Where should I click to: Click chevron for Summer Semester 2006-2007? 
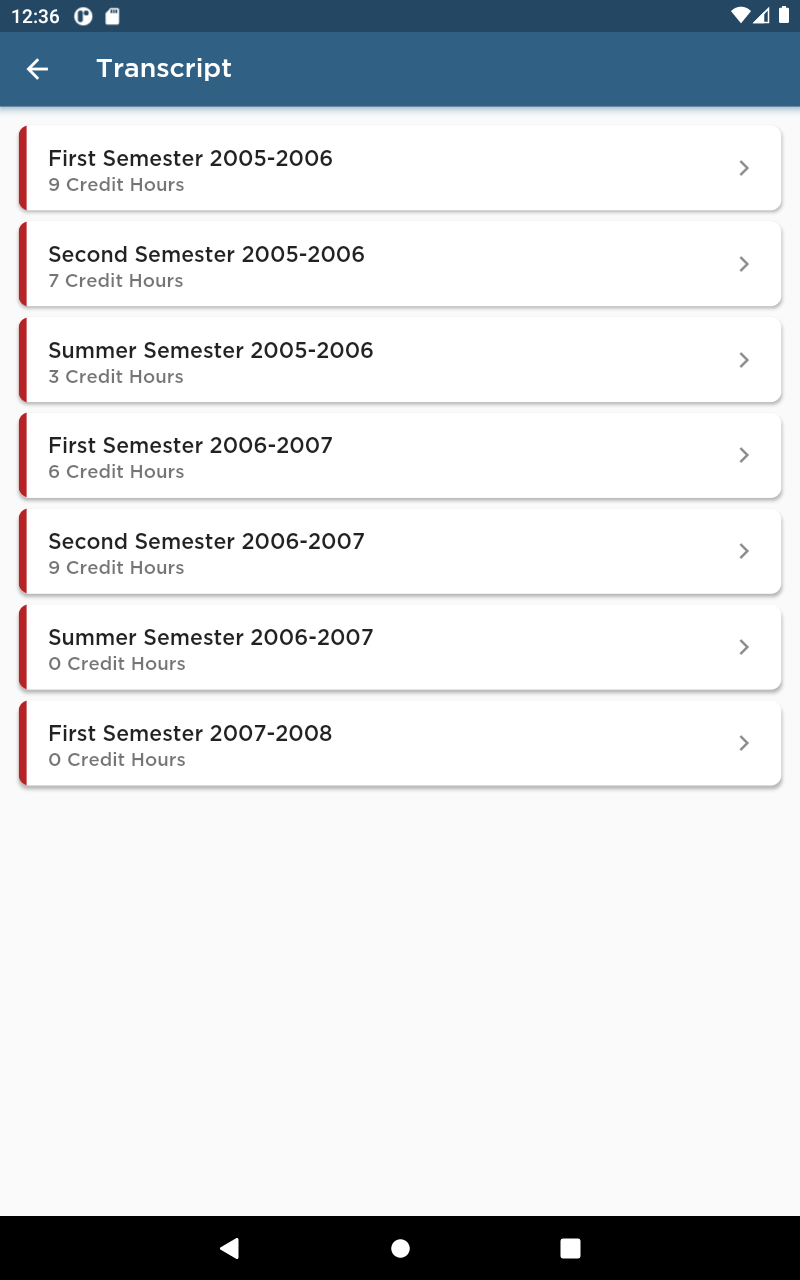(744, 647)
